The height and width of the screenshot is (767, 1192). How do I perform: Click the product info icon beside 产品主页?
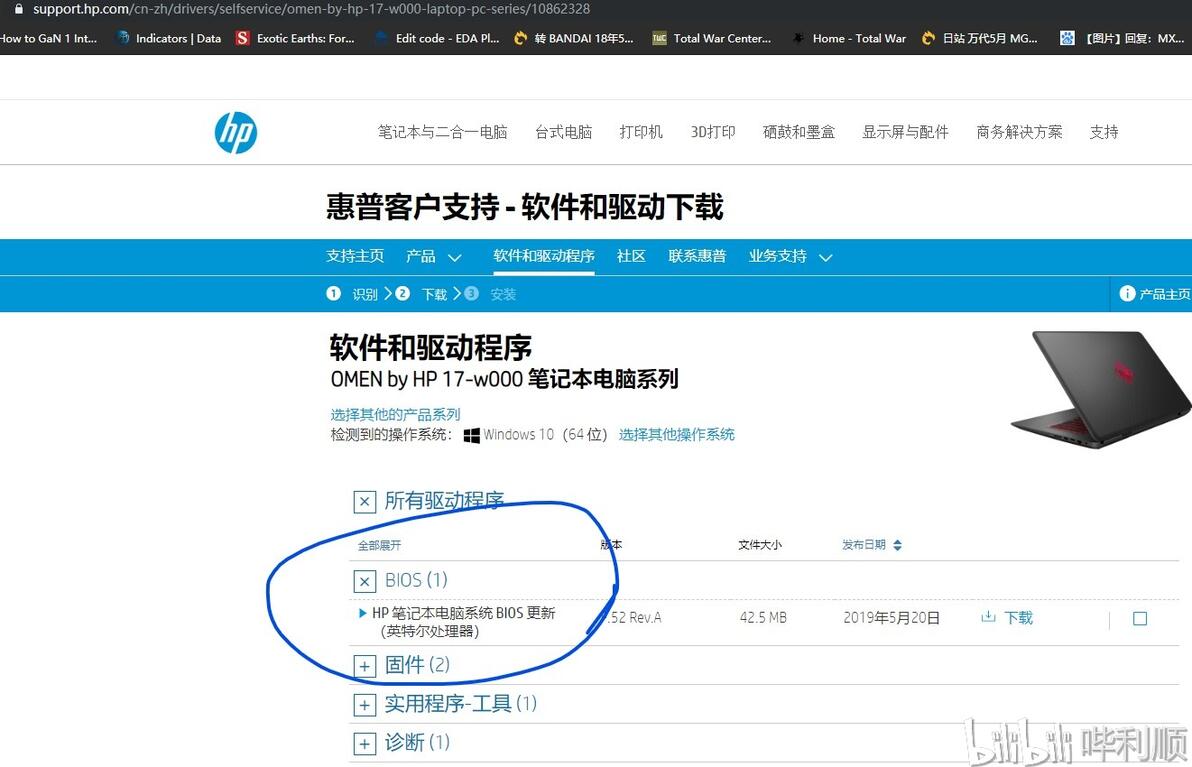coord(1127,293)
